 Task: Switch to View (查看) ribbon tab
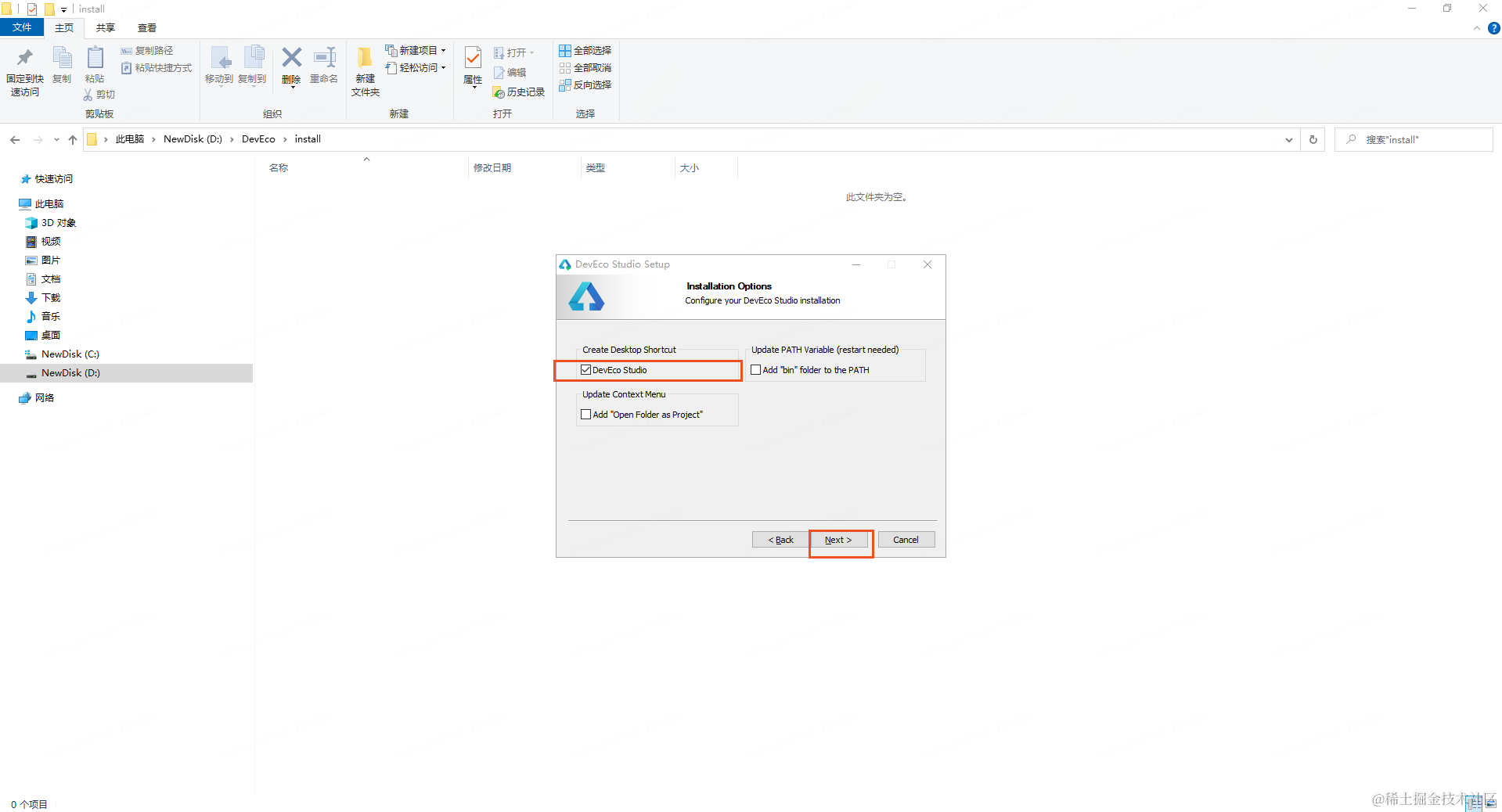click(x=147, y=28)
